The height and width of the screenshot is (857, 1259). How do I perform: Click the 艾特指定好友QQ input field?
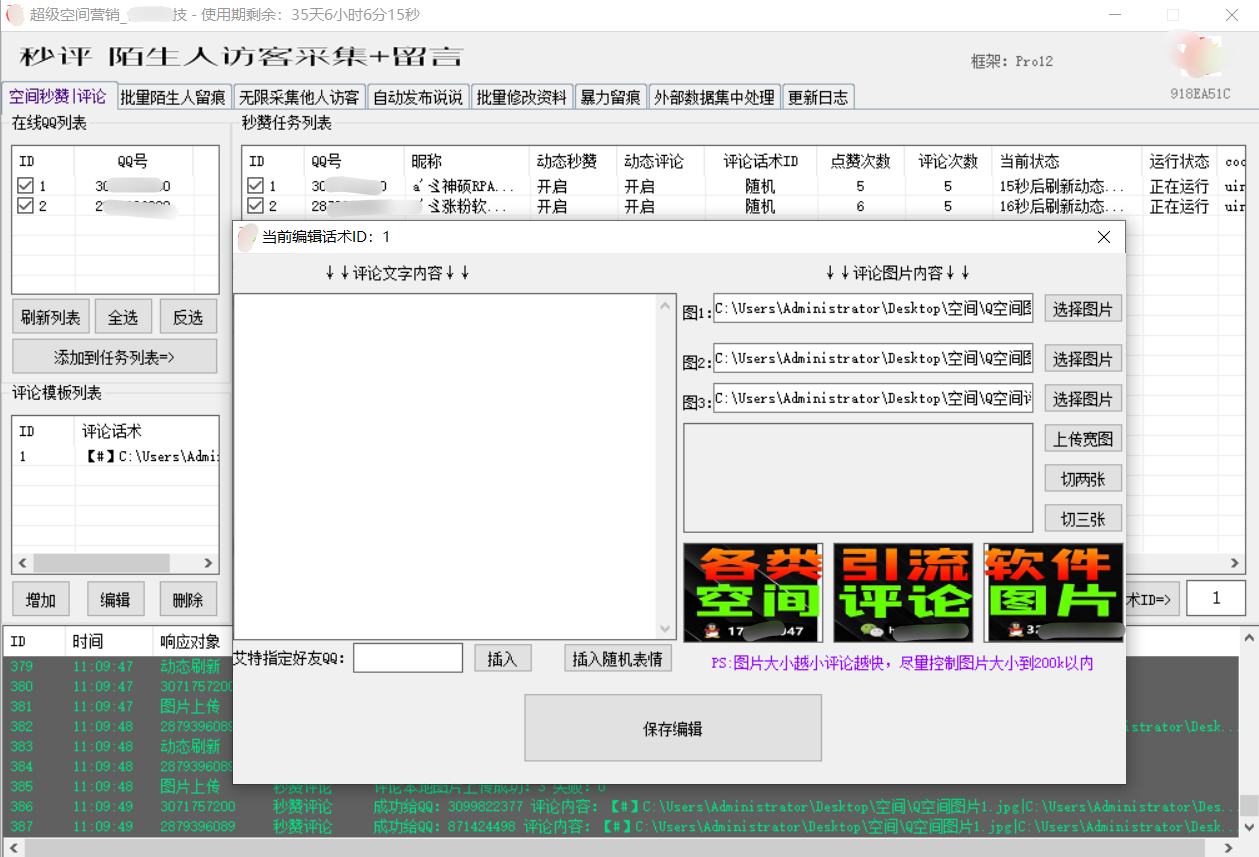coord(408,658)
